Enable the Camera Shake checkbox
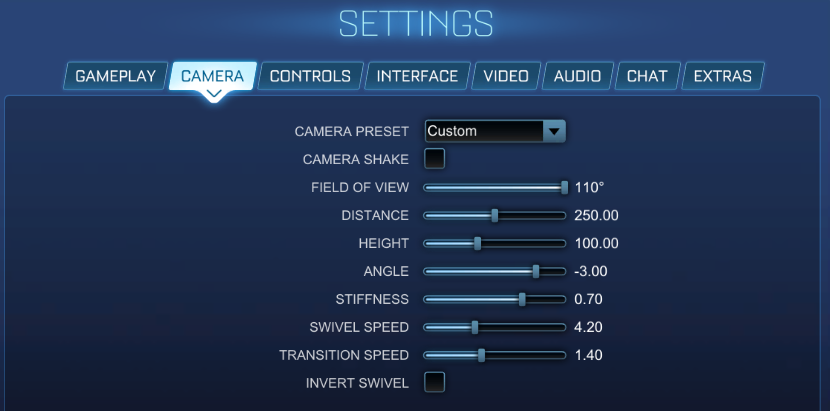Screen dimensions: 830x411 click(435, 159)
